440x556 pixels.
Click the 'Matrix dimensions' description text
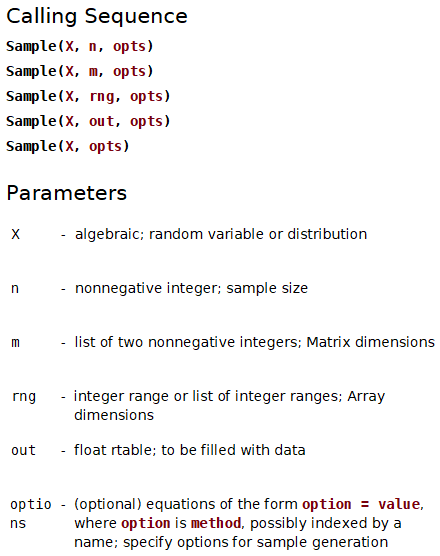pyautogui.click(x=371, y=342)
